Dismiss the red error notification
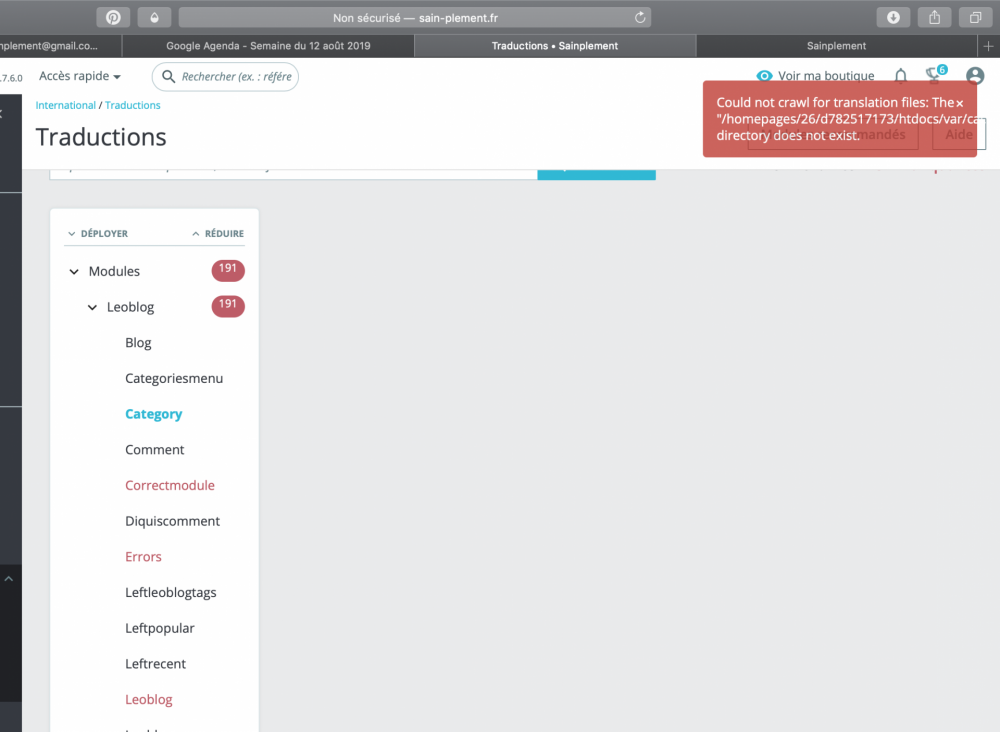The height and width of the screenshot is (732, 1000). point(959,103)
